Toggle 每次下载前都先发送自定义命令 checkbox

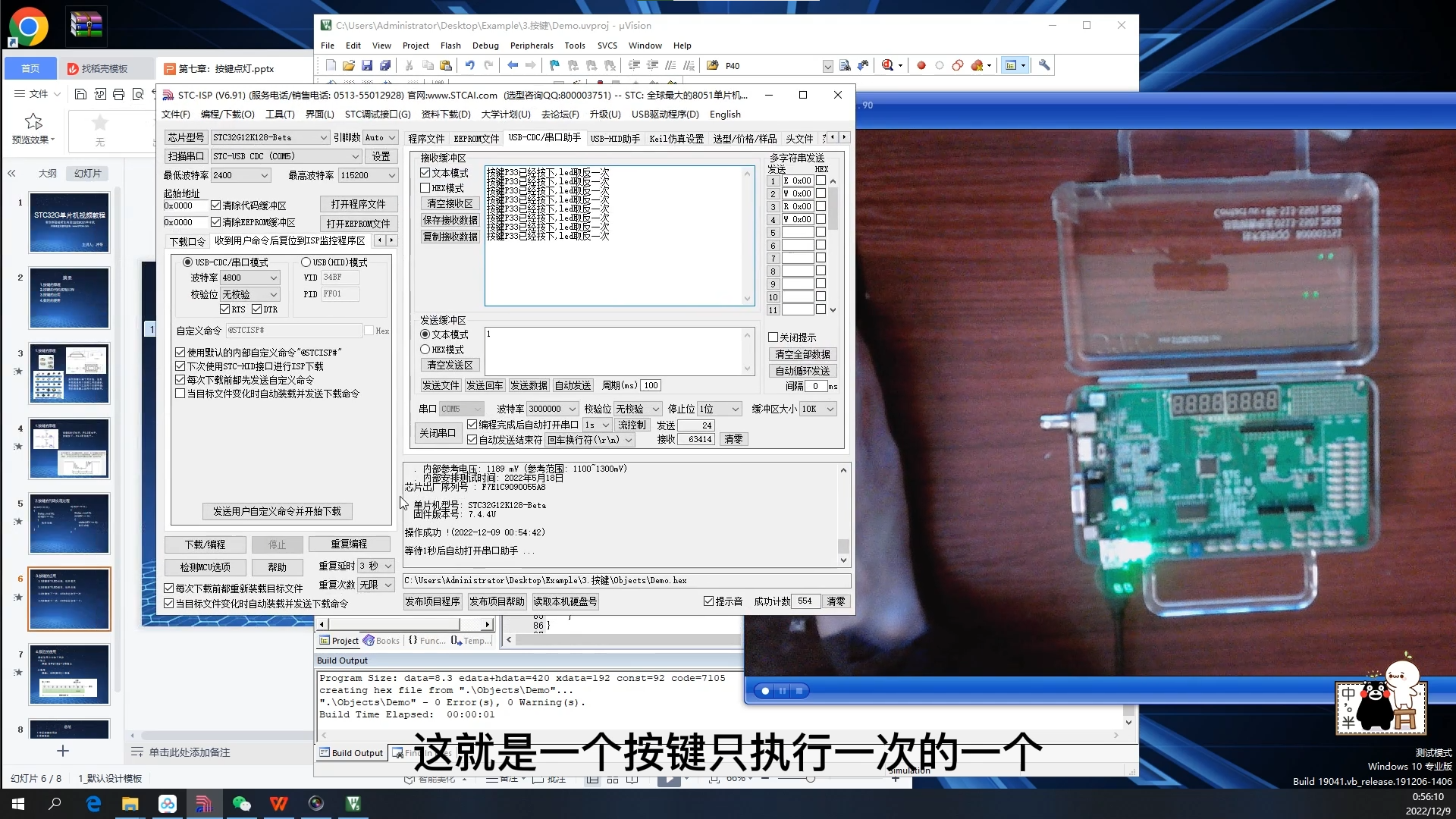(x=180, y=380)
